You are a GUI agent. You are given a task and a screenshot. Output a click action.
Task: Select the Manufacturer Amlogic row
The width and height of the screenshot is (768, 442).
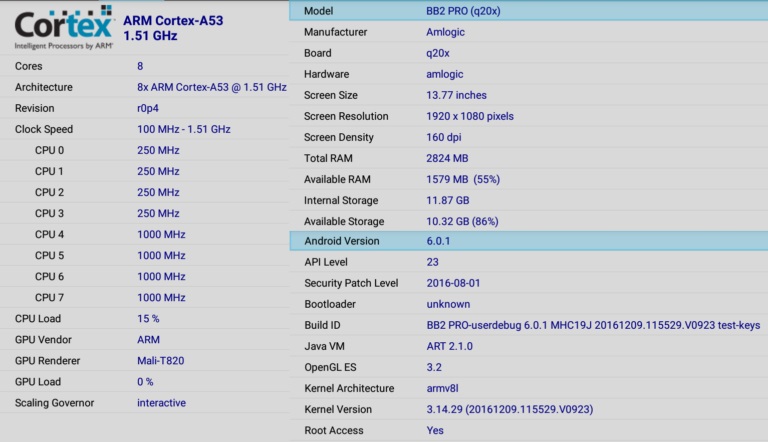click(528, 32)
